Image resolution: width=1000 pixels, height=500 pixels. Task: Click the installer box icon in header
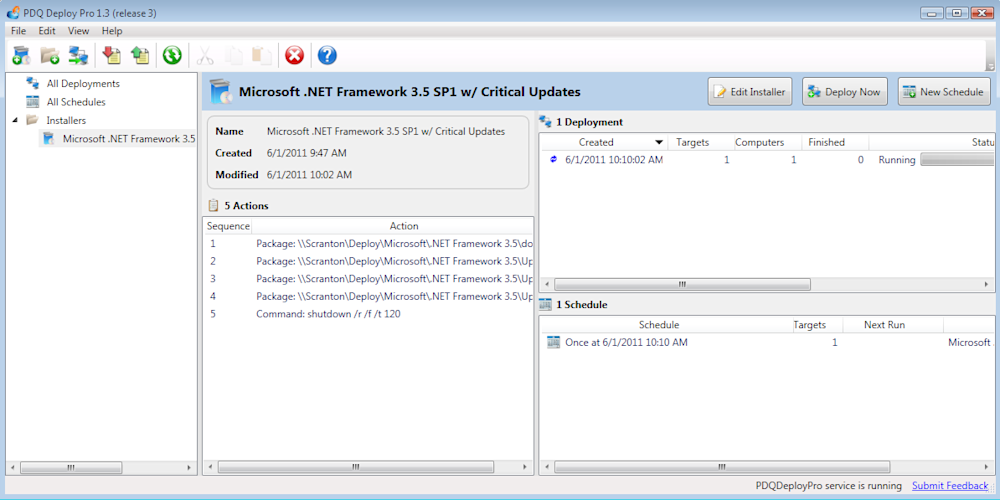[220, 92]
